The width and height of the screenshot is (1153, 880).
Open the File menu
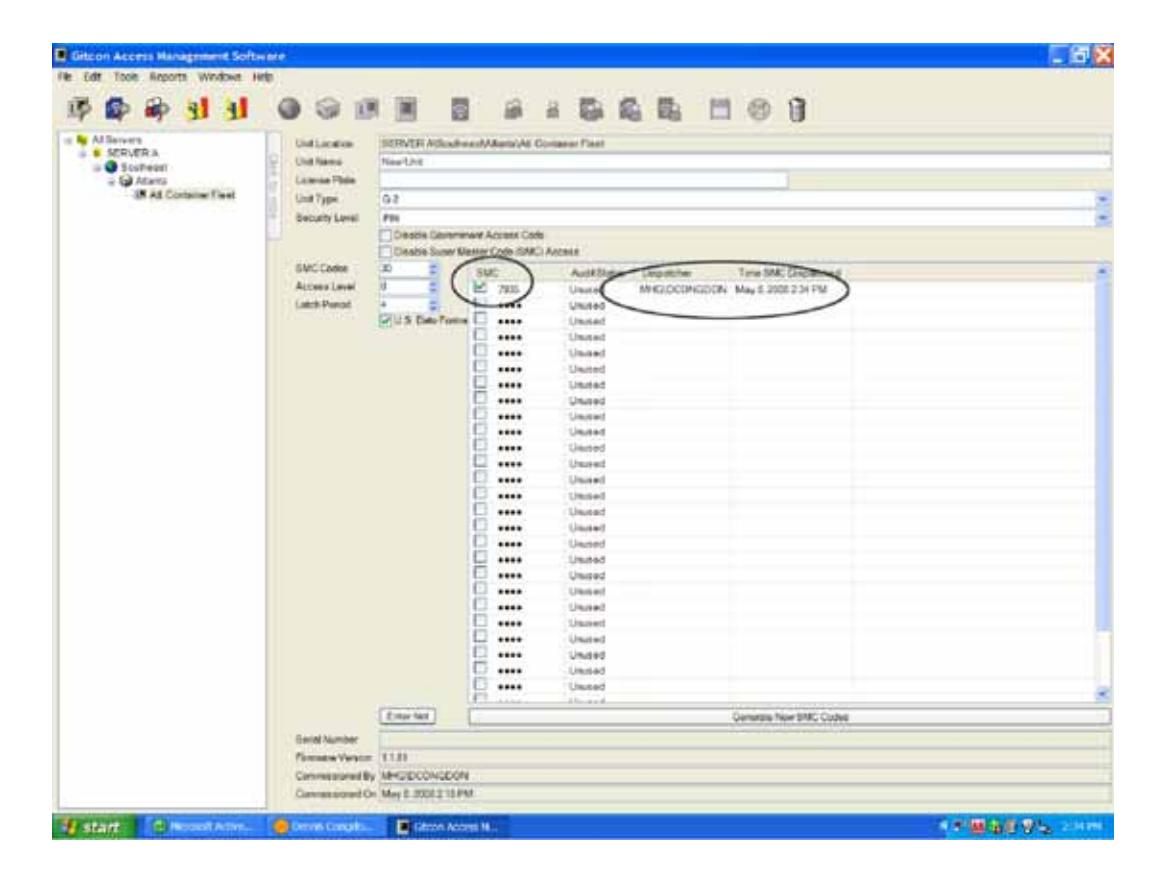65,76
